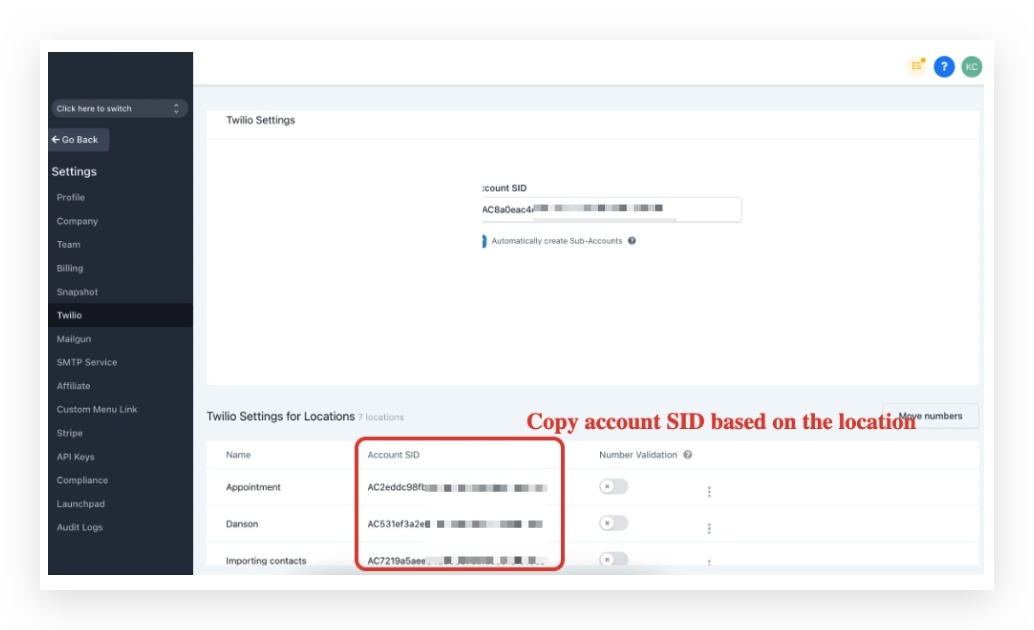Open the notifications list icon
Image resolution: width=1034 pixels, height=630 pixels.
pyautogui.click(x=917, y=65)
